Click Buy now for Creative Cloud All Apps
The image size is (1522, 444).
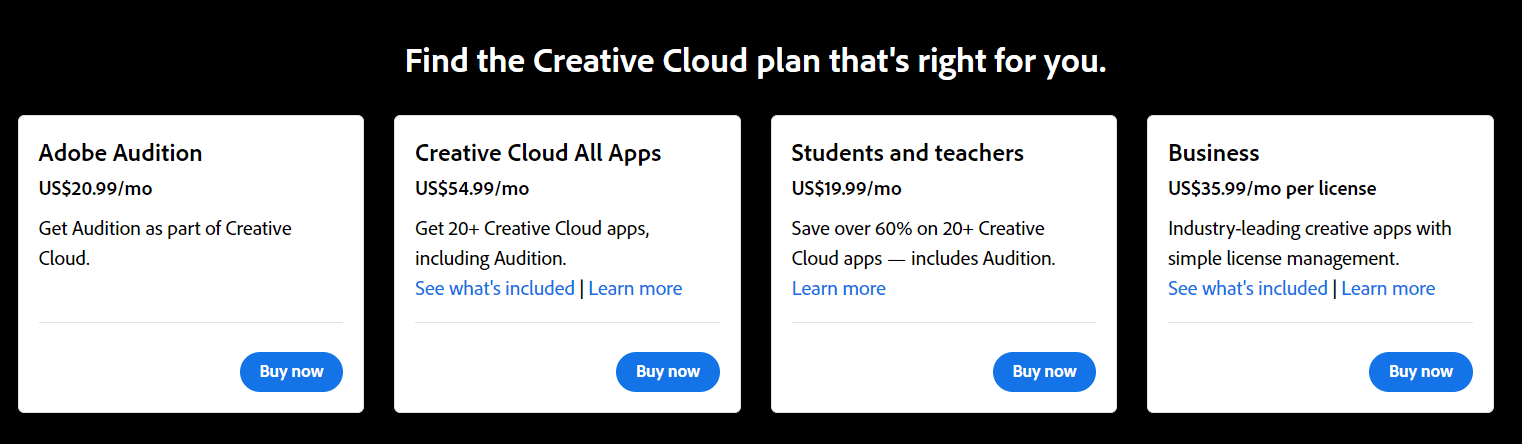668,372
